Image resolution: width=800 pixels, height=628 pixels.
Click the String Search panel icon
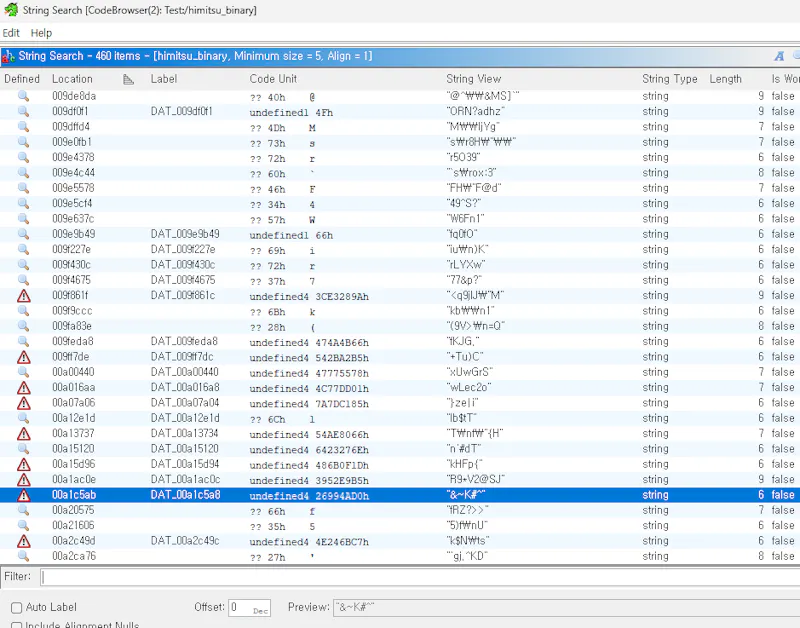click(8, 57)
